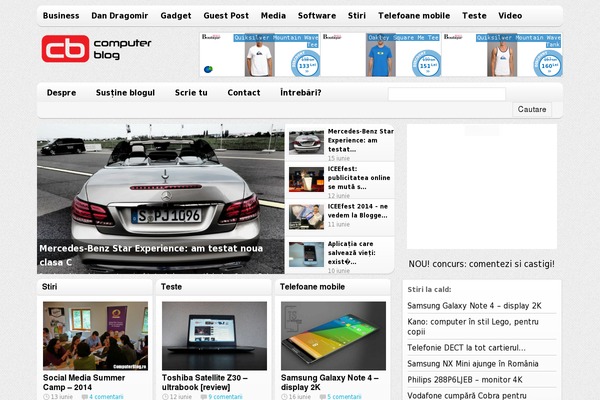Go to the Contact page
600x400 pixels.
coord(244,93)
